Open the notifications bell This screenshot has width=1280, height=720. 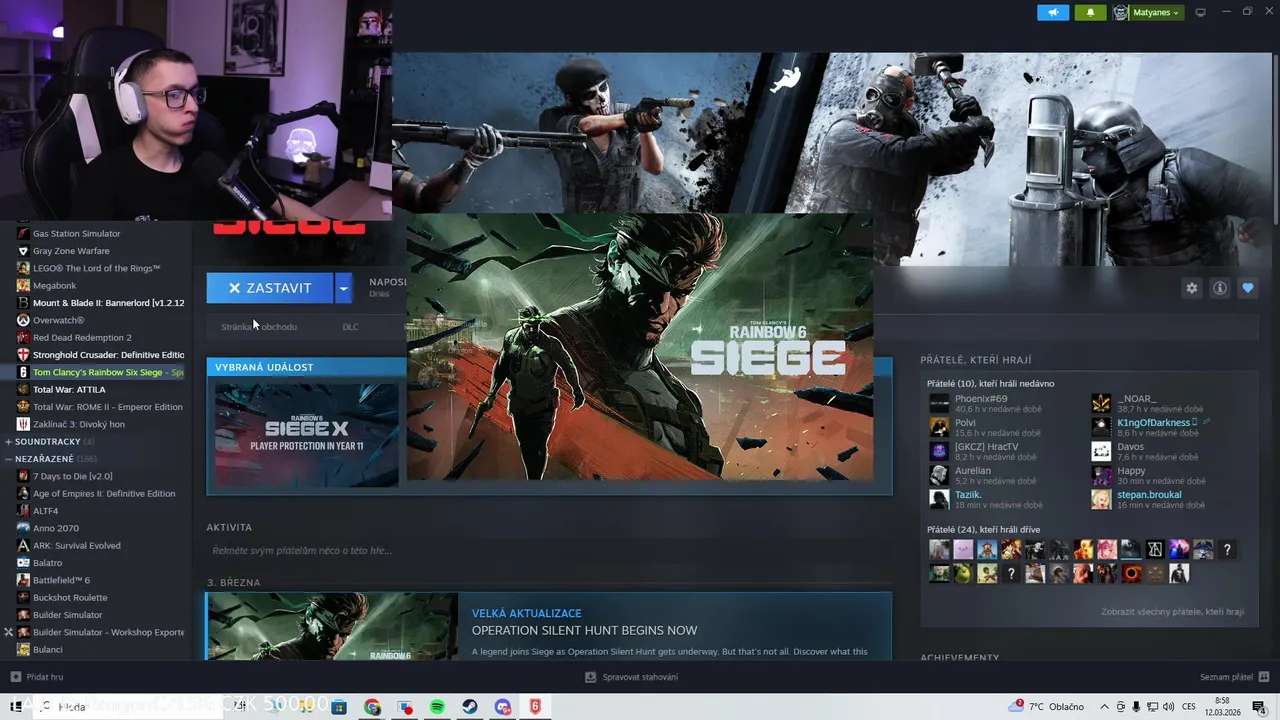1090,12
